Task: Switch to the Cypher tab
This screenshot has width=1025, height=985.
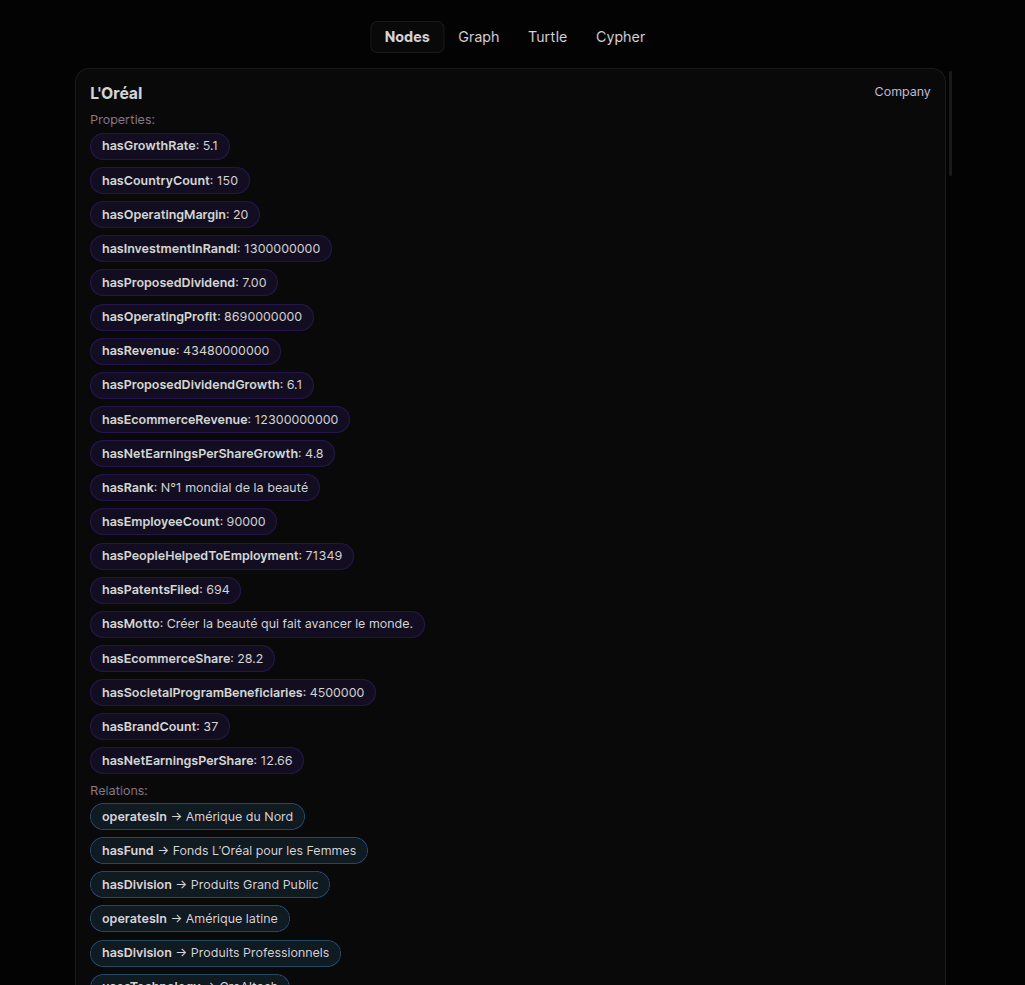Action: 620,36
